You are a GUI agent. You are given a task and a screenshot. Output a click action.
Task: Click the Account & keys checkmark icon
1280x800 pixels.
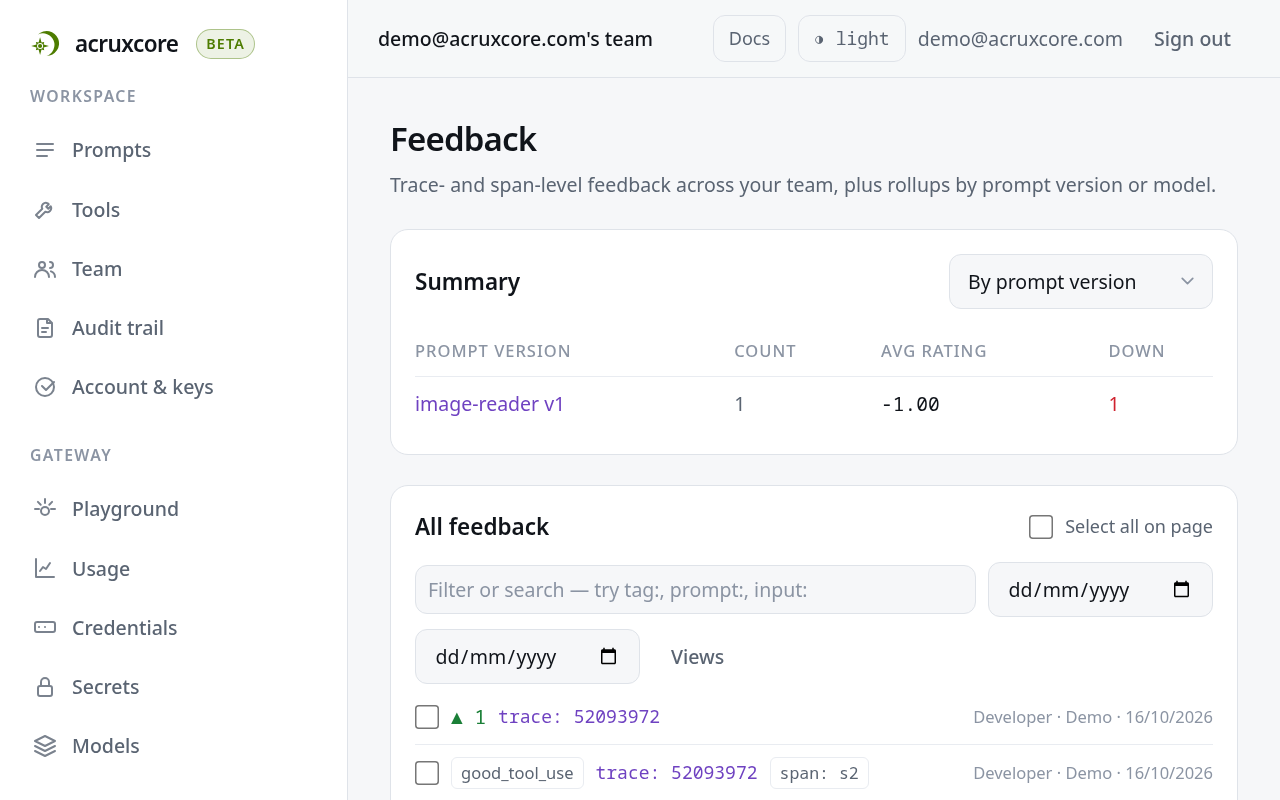(x=45, y=387)
